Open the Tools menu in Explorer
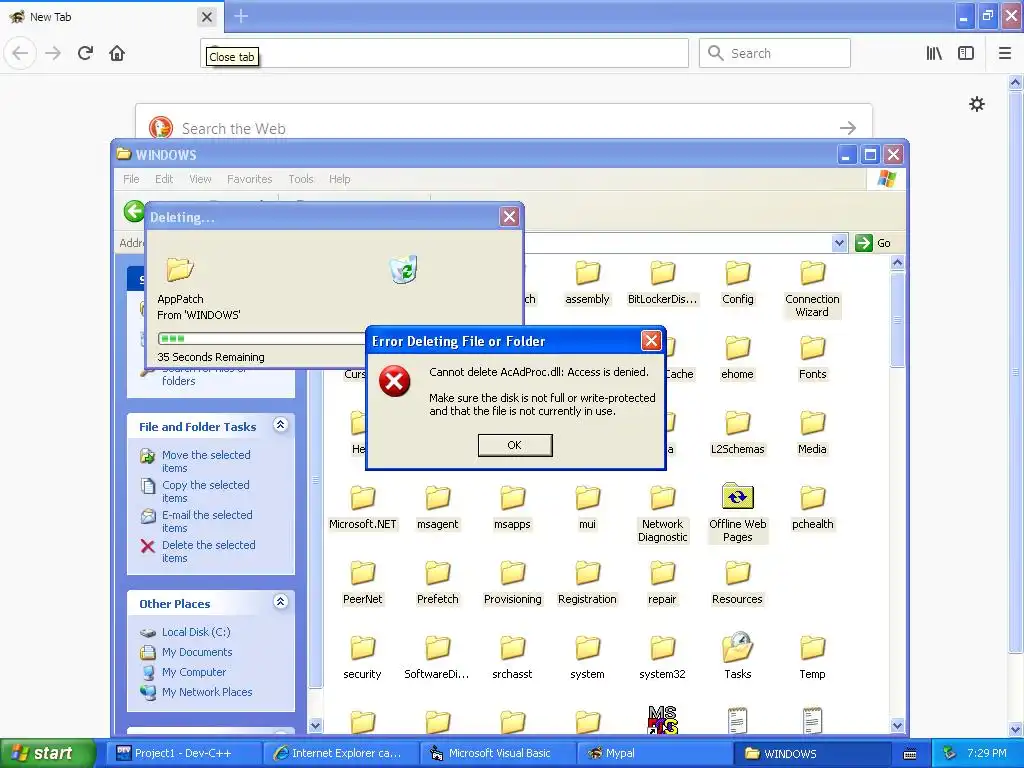This screenshot has width=1024, height=768. tap(301, 179)
